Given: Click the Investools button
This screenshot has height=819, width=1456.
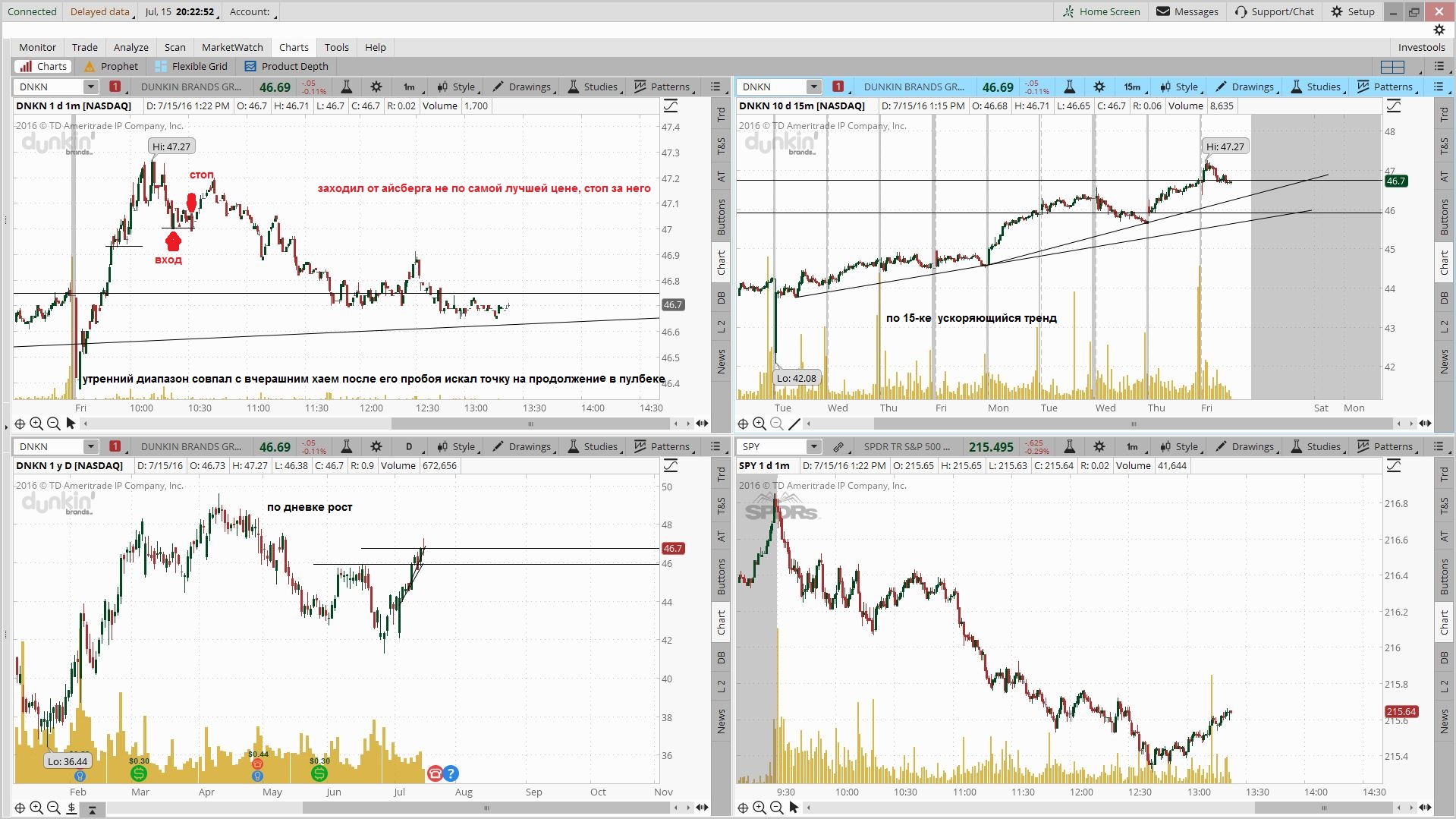Looking at the screenshot, I should tap(1422, 47).
